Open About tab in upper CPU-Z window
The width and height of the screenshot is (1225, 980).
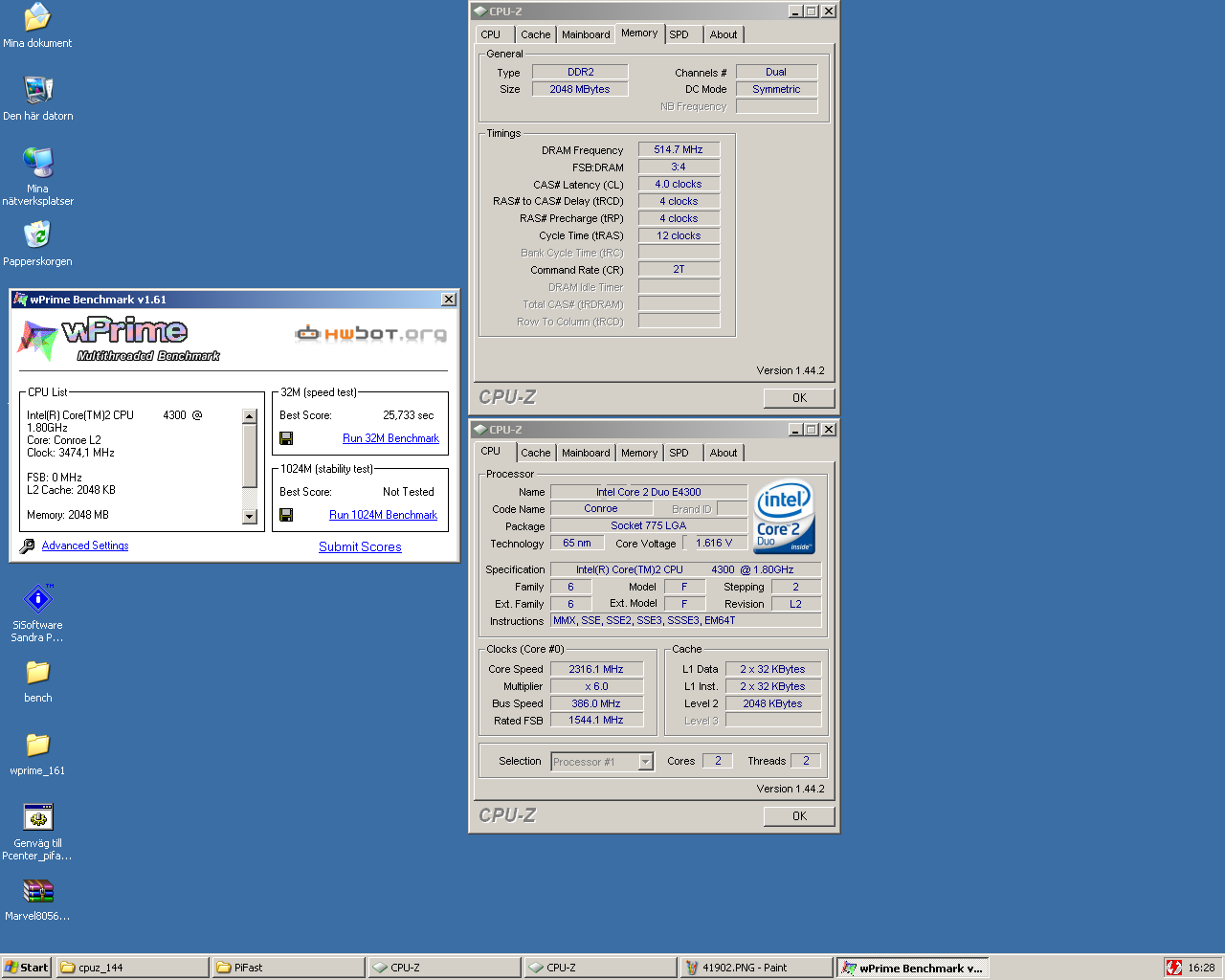(x=724, y=34)
